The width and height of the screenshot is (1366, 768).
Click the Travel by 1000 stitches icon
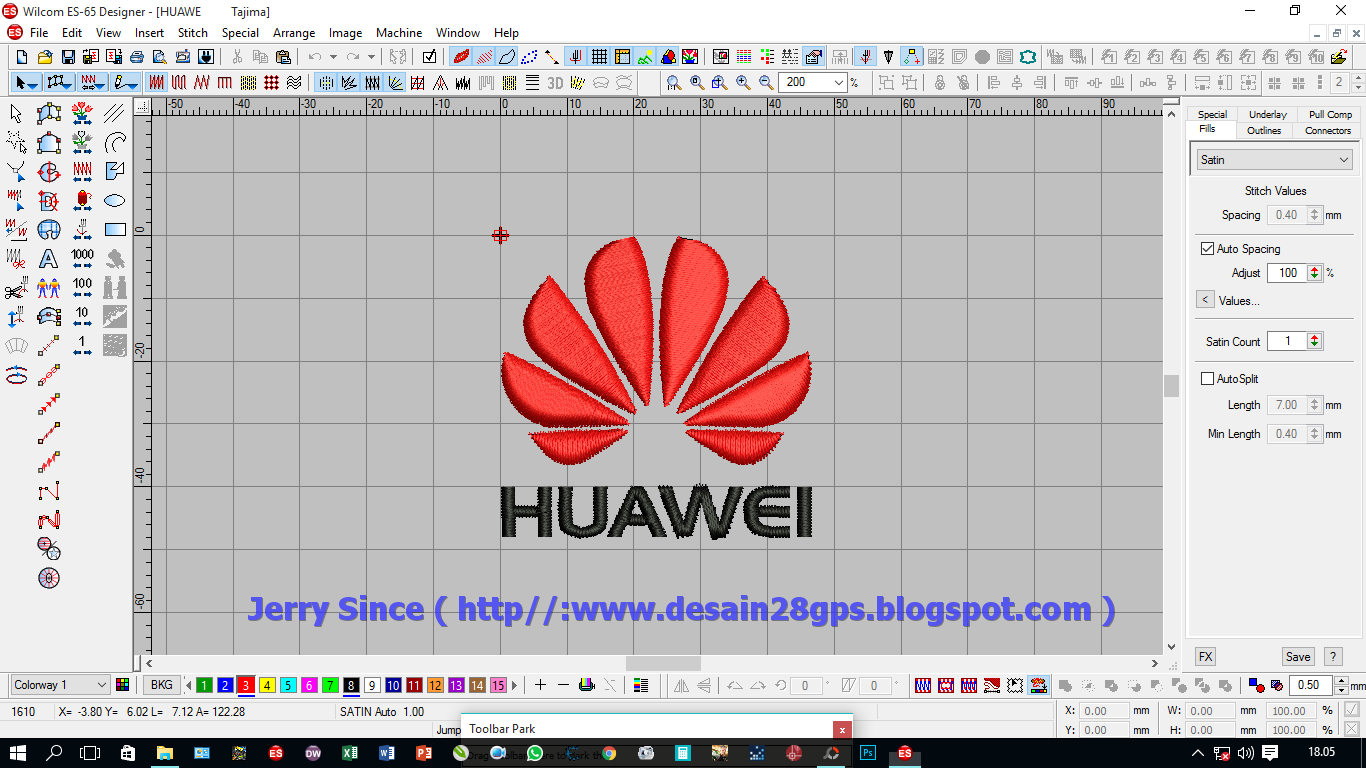pyautogui.click(x=82, y=259)
